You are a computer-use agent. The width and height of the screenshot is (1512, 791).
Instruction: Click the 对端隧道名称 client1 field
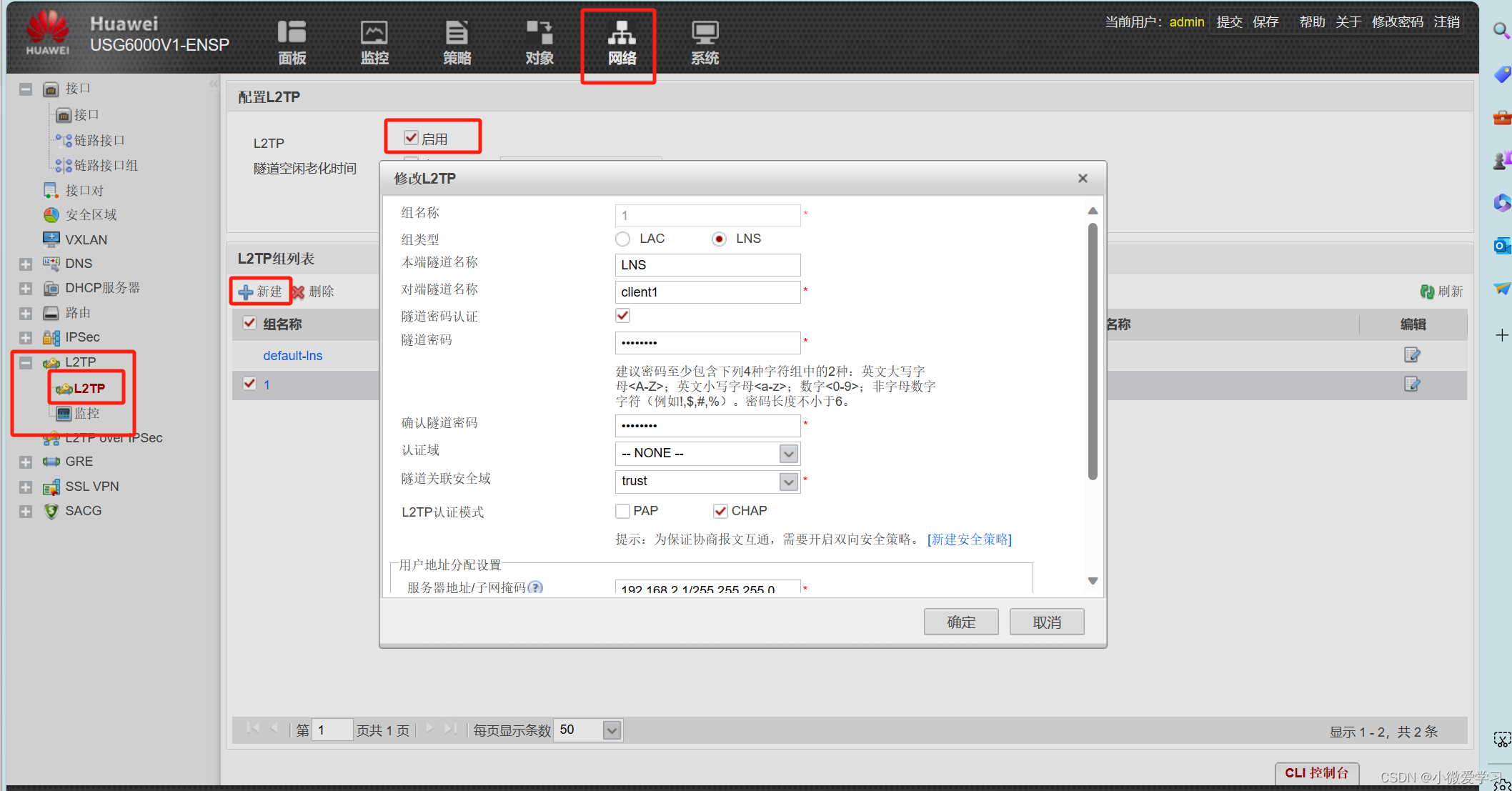click(707, 292)
